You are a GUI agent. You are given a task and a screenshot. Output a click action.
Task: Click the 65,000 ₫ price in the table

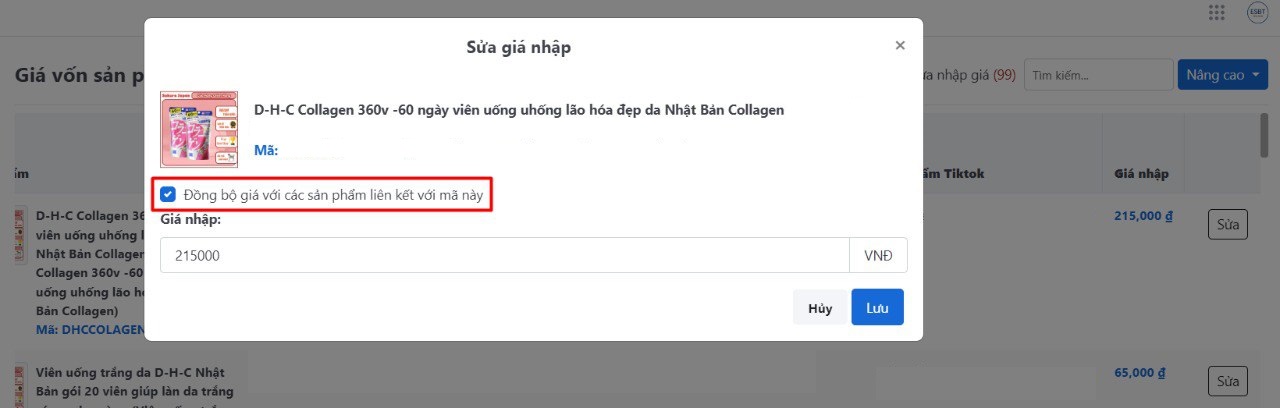(1140, 373)
